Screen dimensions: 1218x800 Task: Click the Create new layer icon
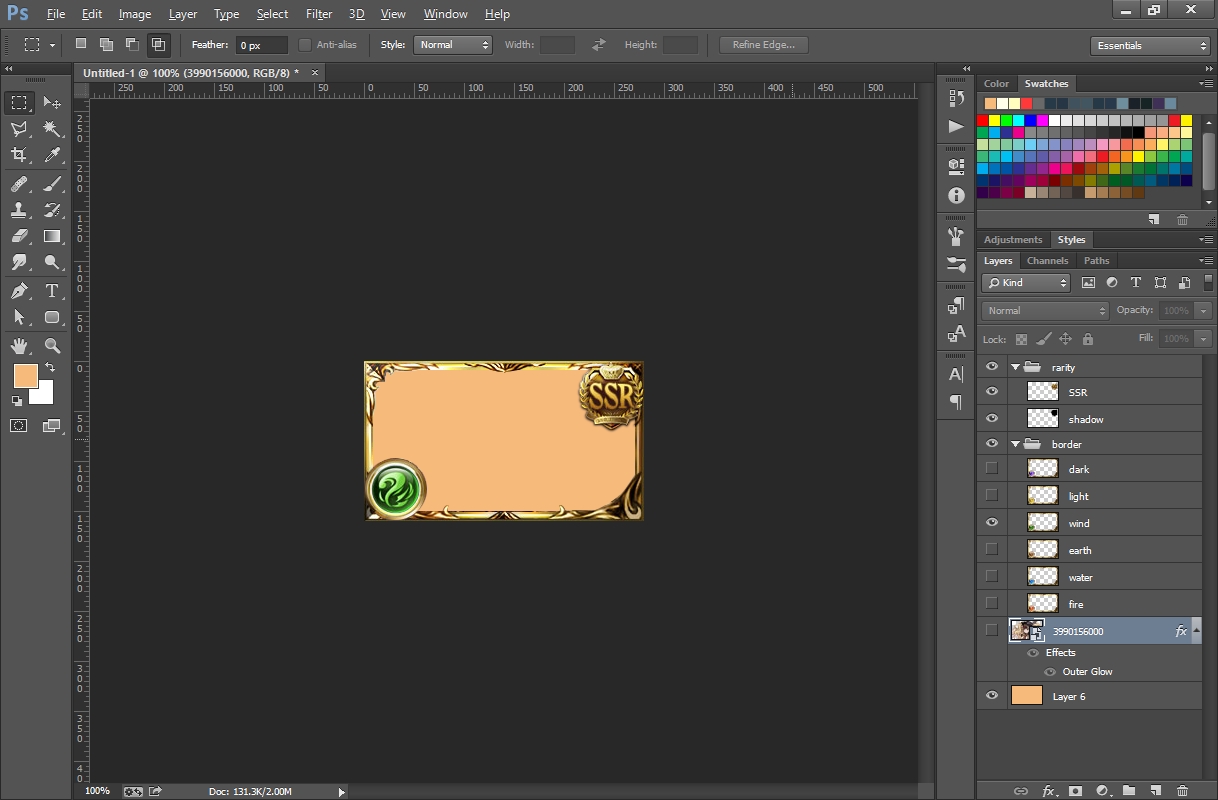click(1156, 791)
